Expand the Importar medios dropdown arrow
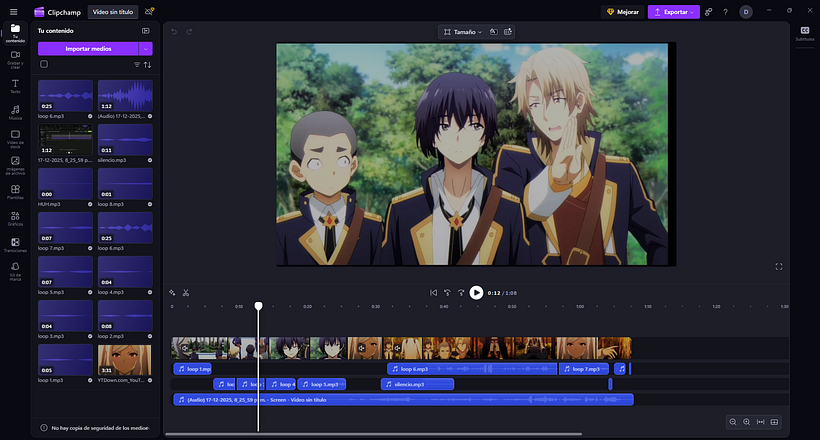Screen dimensions: 820x440 146,48
